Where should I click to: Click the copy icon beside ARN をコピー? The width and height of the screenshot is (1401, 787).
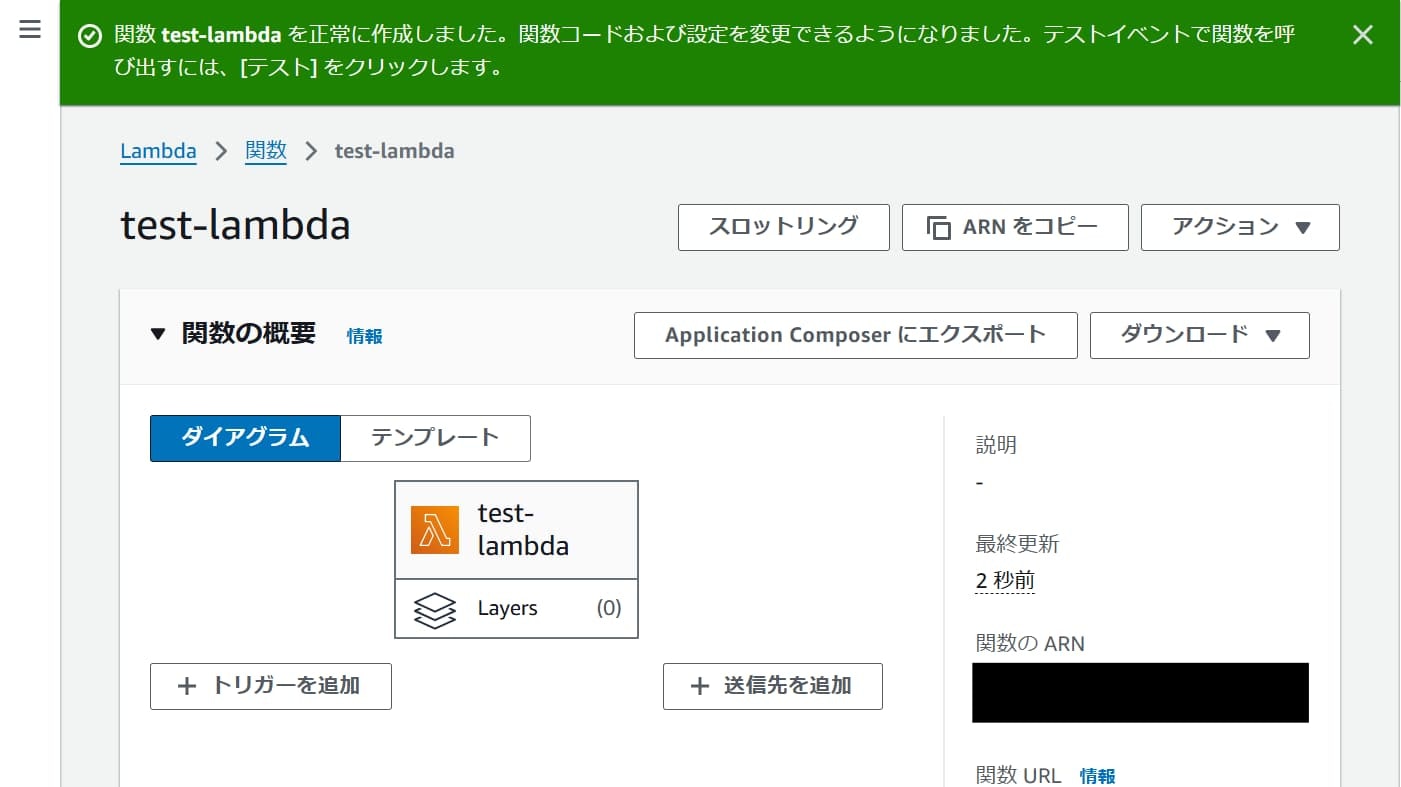pos(938,228)
